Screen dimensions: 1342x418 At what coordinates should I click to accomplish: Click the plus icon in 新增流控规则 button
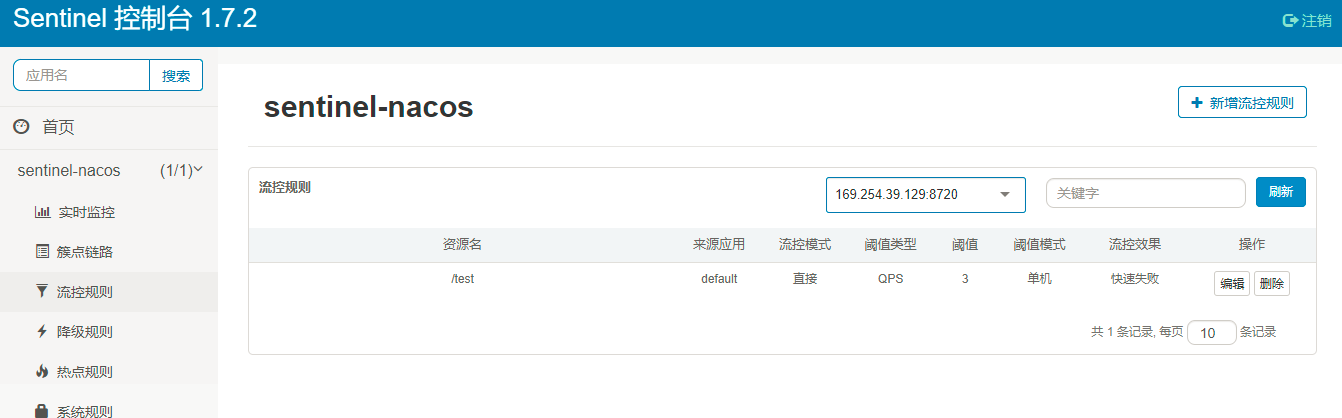click(x=1197, y=102)
